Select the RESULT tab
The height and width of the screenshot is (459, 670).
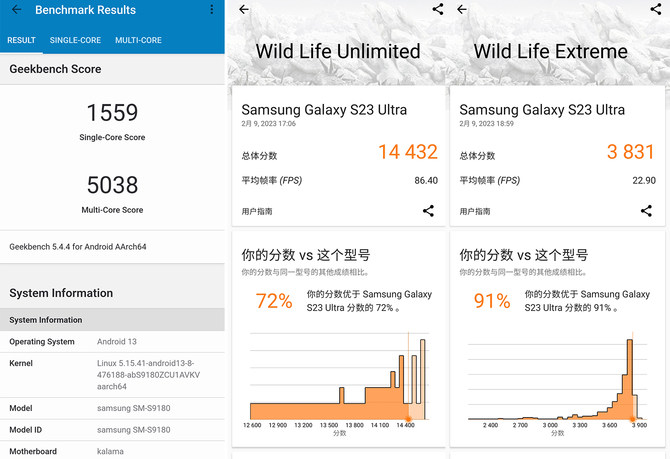(x=21, y=40)
